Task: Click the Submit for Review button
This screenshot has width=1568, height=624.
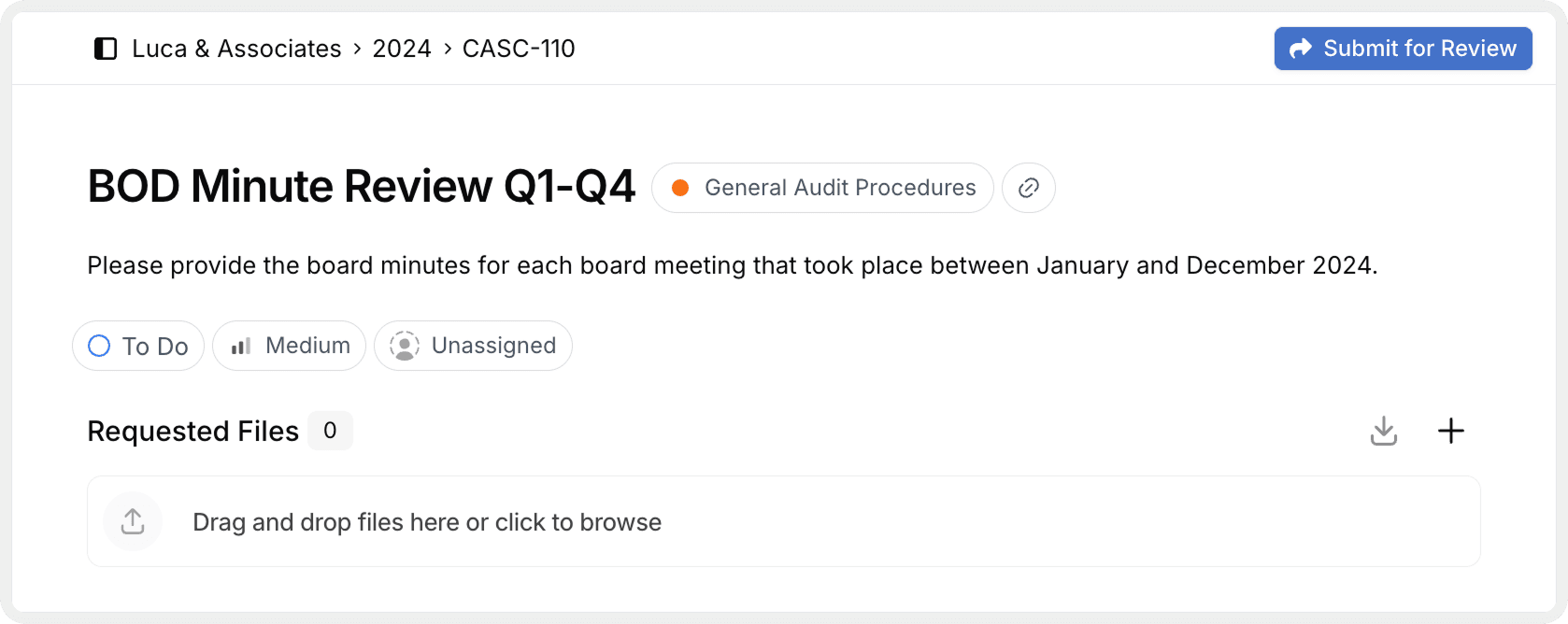Action: pyautogui.click(x=1403, y=49)
